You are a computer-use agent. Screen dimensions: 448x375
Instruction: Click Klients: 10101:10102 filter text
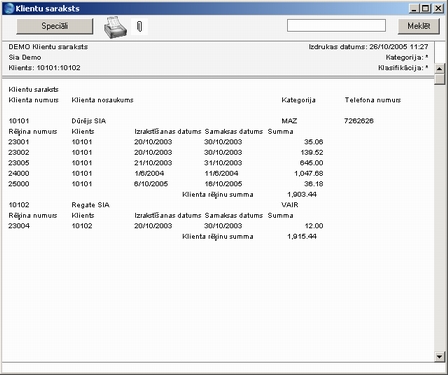click(44, 68)
